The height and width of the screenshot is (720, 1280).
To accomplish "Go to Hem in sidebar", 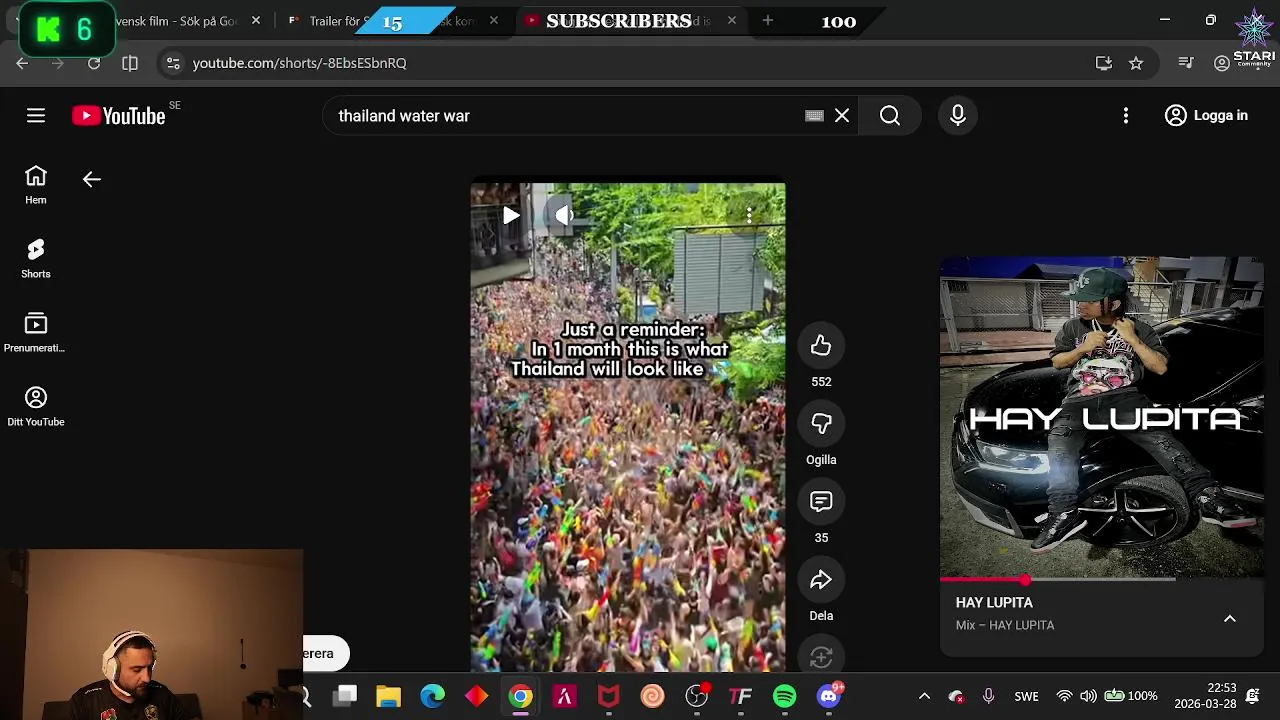I will click(x=36, y=185).
